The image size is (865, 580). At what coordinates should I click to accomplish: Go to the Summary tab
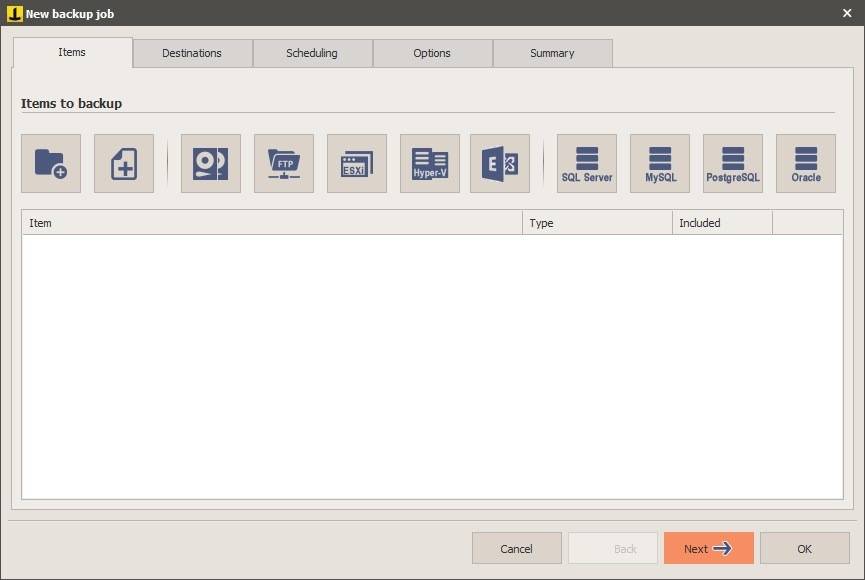552,53
